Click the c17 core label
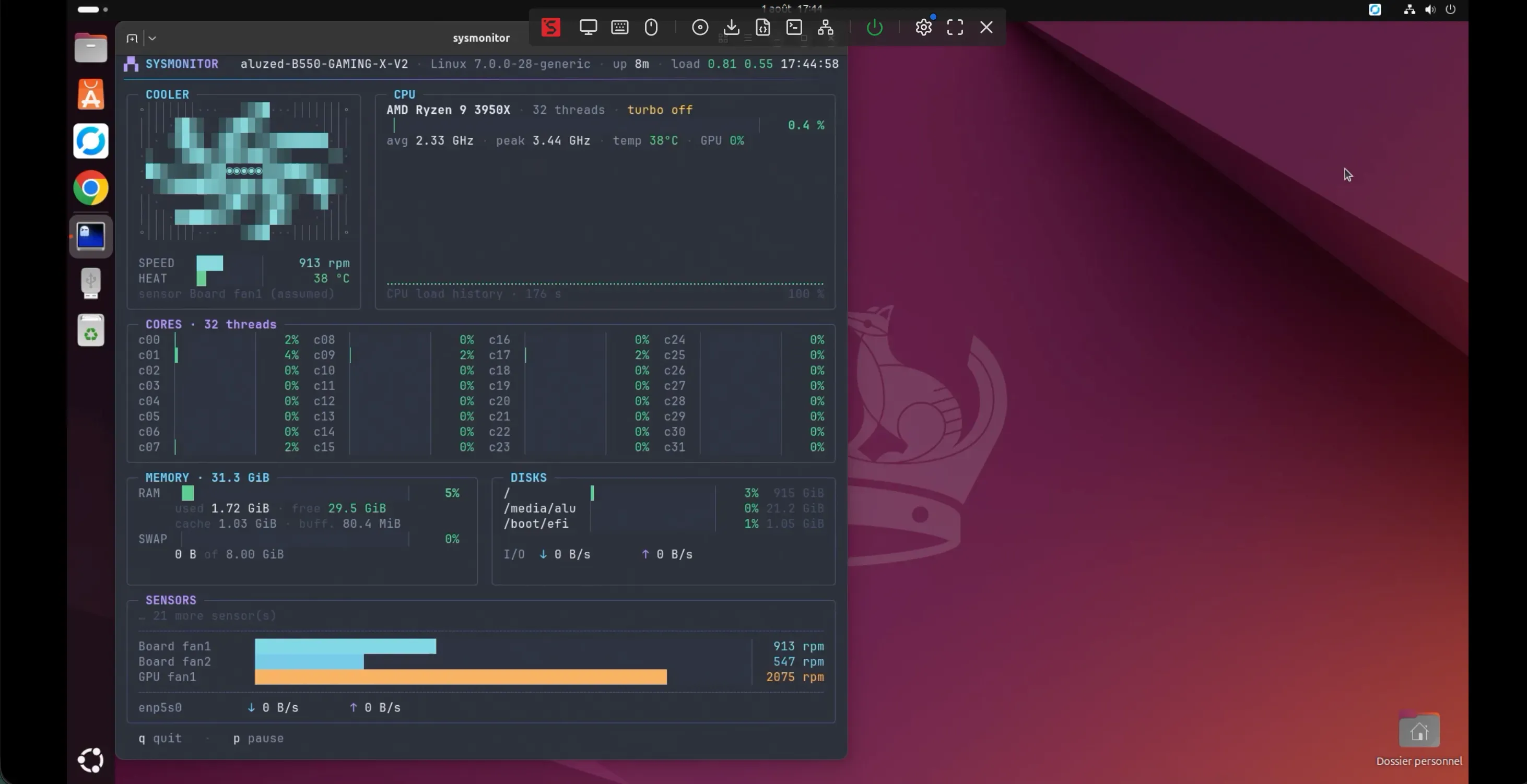The height and width of the screenshot is (784, 1527). tap(499, 355)
